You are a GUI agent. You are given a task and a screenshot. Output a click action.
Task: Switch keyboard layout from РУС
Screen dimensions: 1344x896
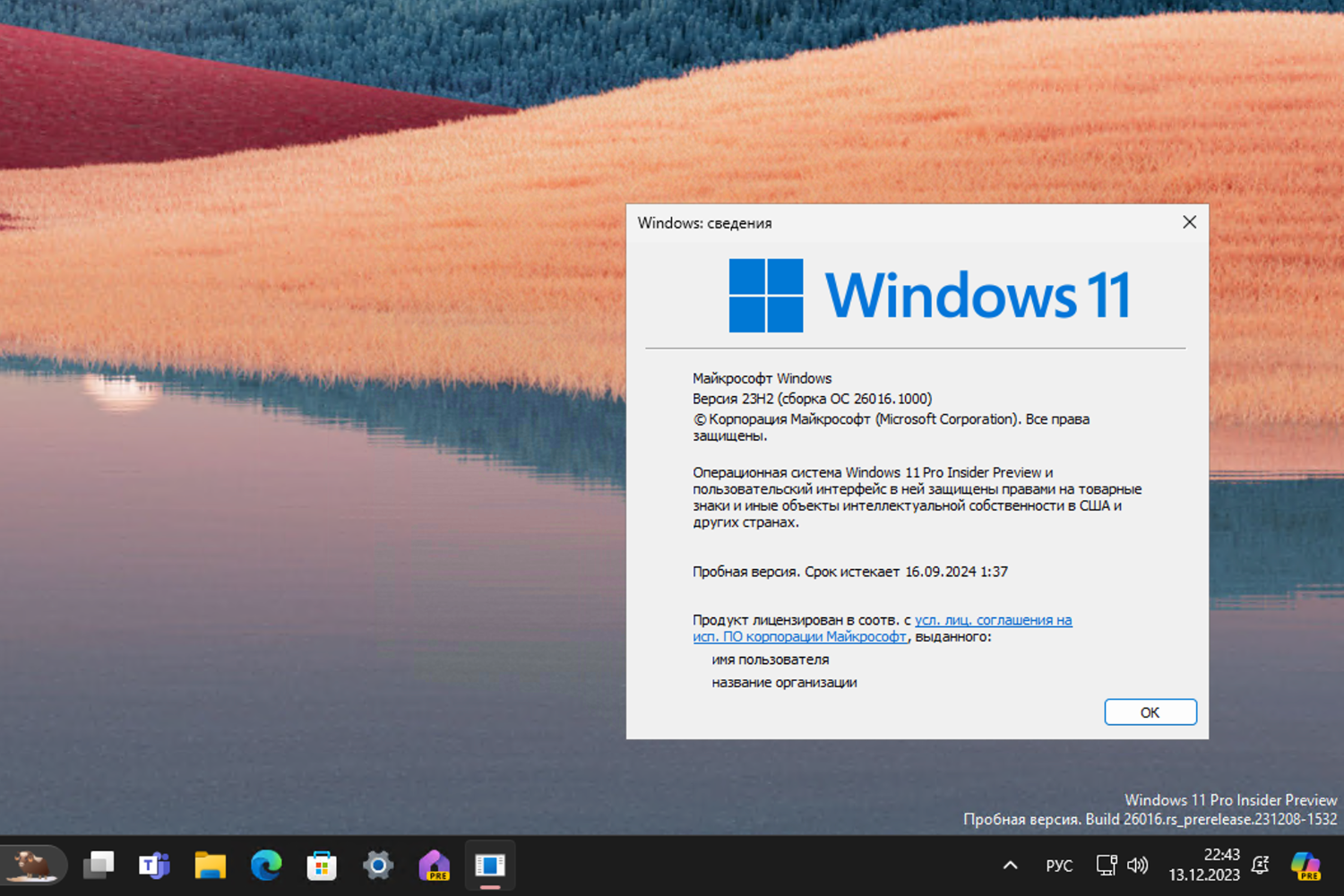1059,865
